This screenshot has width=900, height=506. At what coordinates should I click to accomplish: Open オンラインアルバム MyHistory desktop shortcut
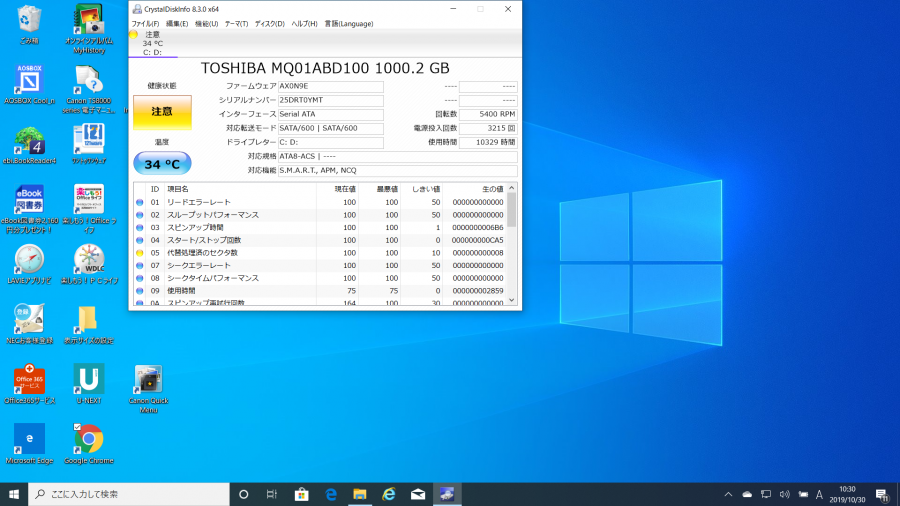tap(89, 29)
